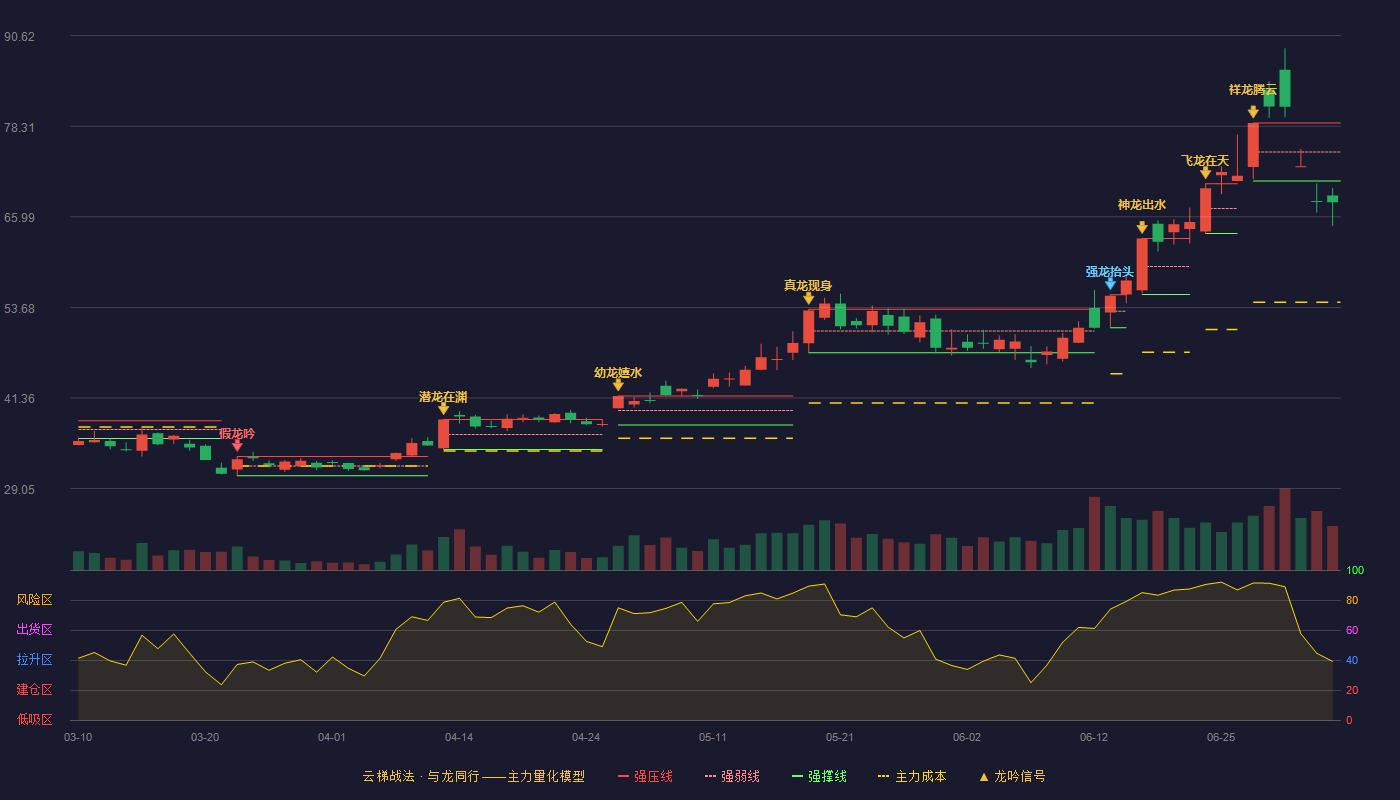Viewport: 1400px width, 800px height.
Task: Click the 29.05 price axis label
Action: point(20,489)
